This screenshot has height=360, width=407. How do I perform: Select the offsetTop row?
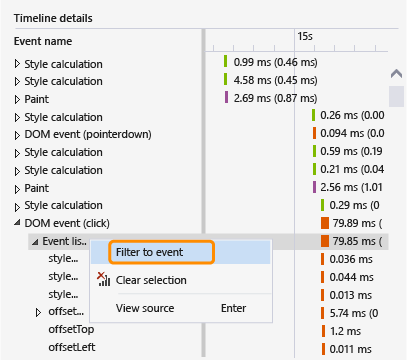[x=71, y=330]
